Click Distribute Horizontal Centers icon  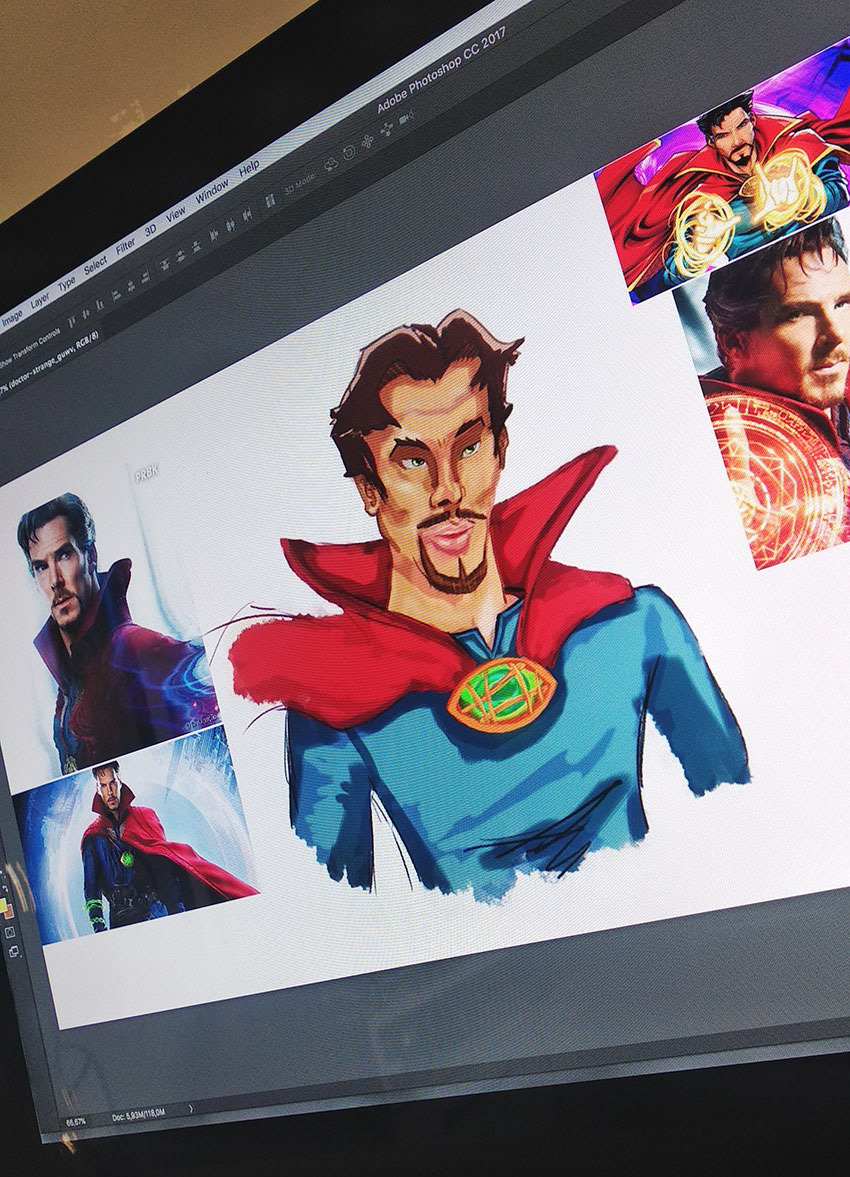point(230,224)
